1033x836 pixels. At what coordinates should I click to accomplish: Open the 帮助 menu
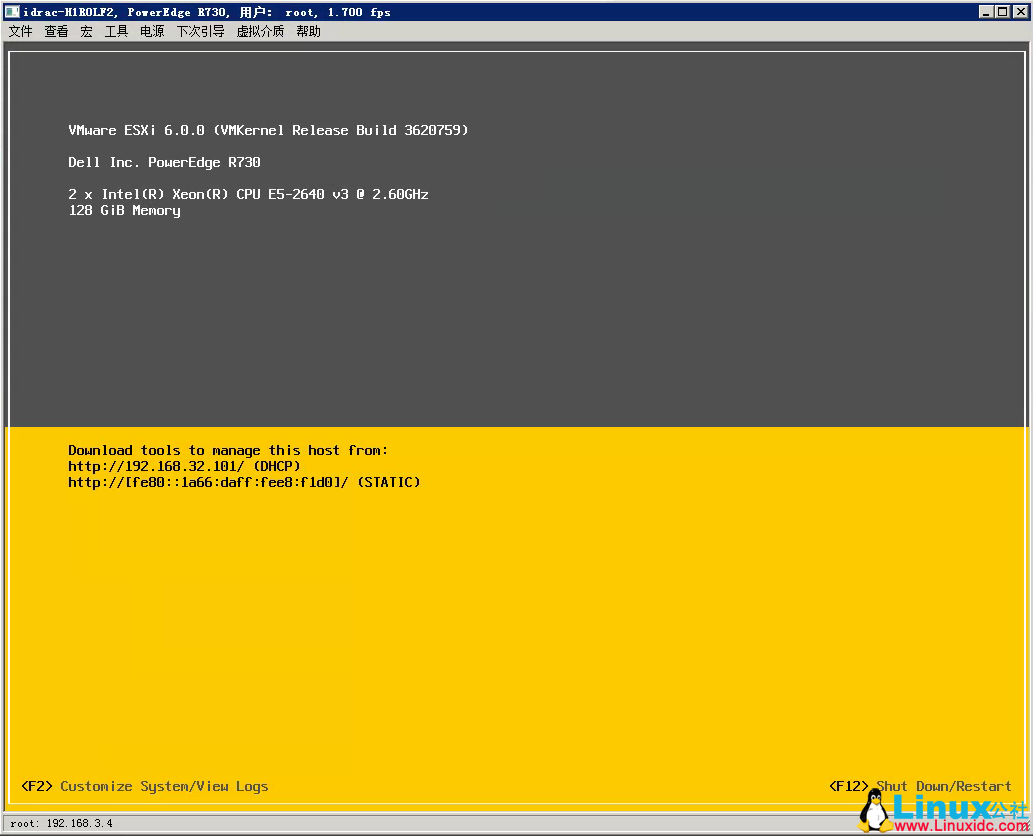(308, 31)
